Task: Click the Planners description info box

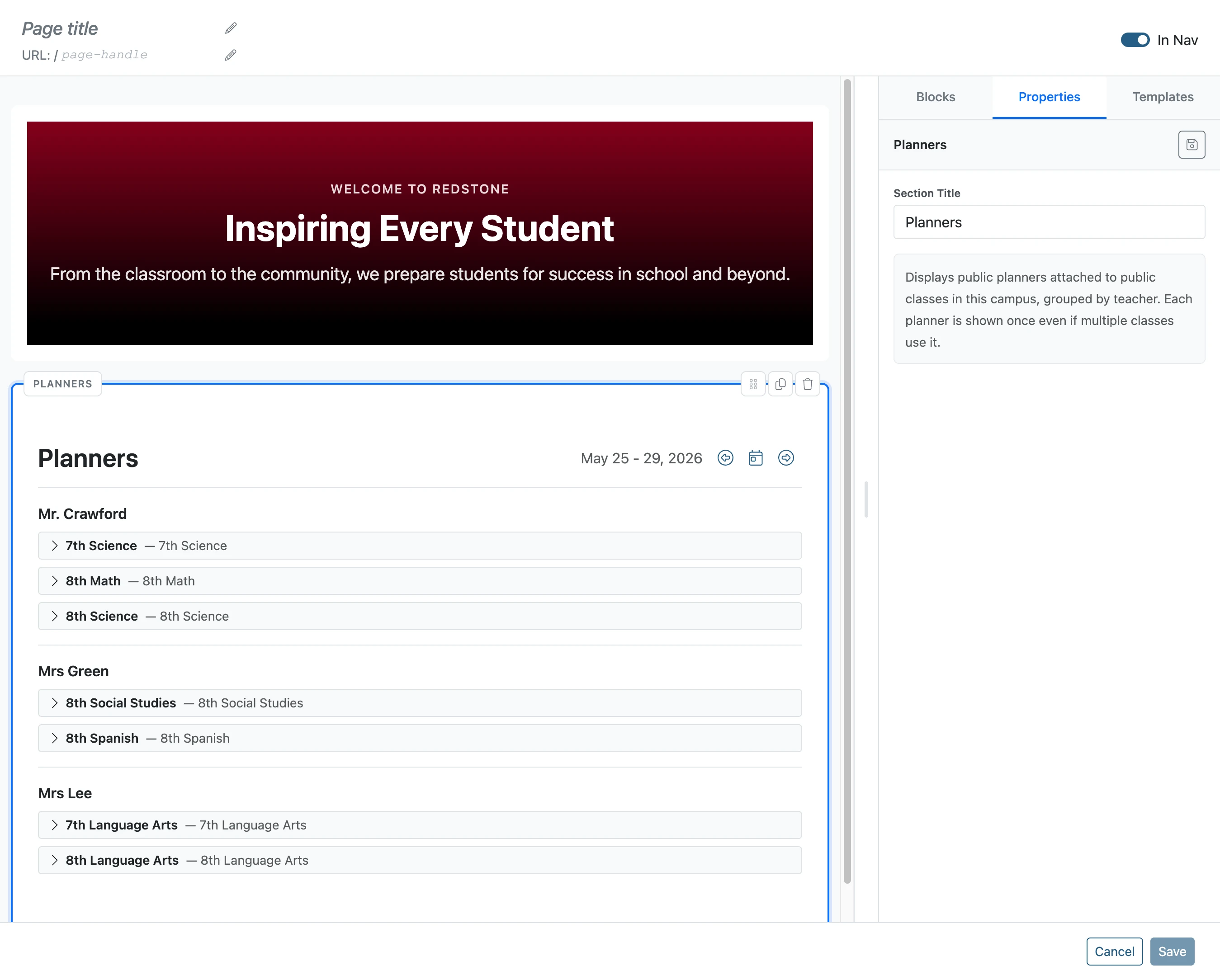Action: (1049, 309)
